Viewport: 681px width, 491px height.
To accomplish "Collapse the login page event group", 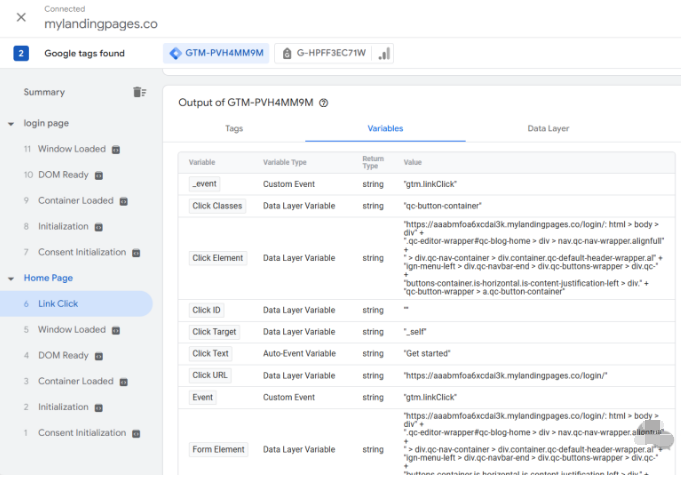I will [10, 123].
